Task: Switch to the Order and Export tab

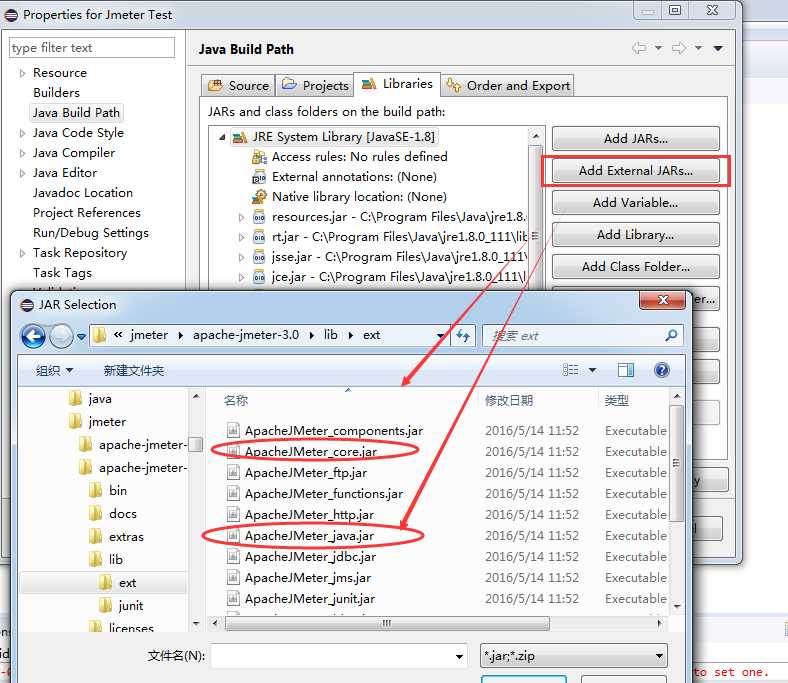Action: (x=508, y=85)
